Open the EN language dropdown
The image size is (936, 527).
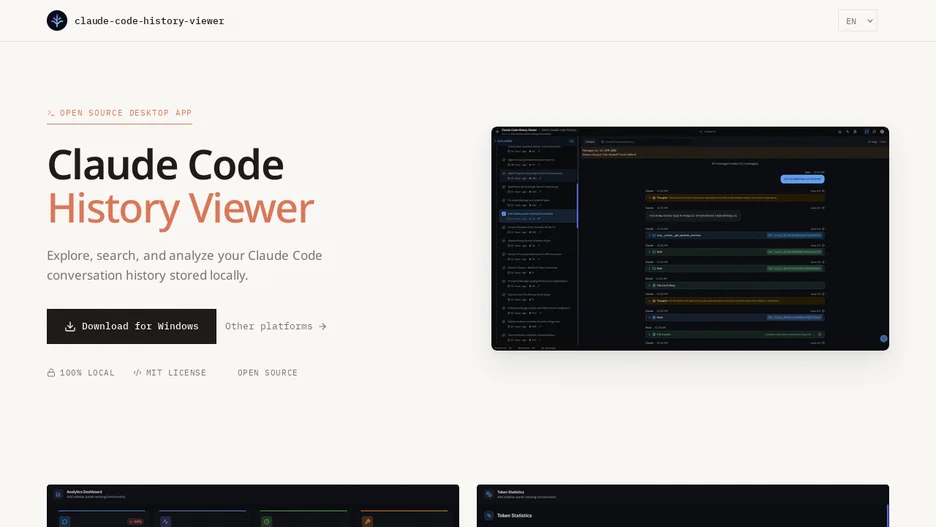[x=857, y=21]
